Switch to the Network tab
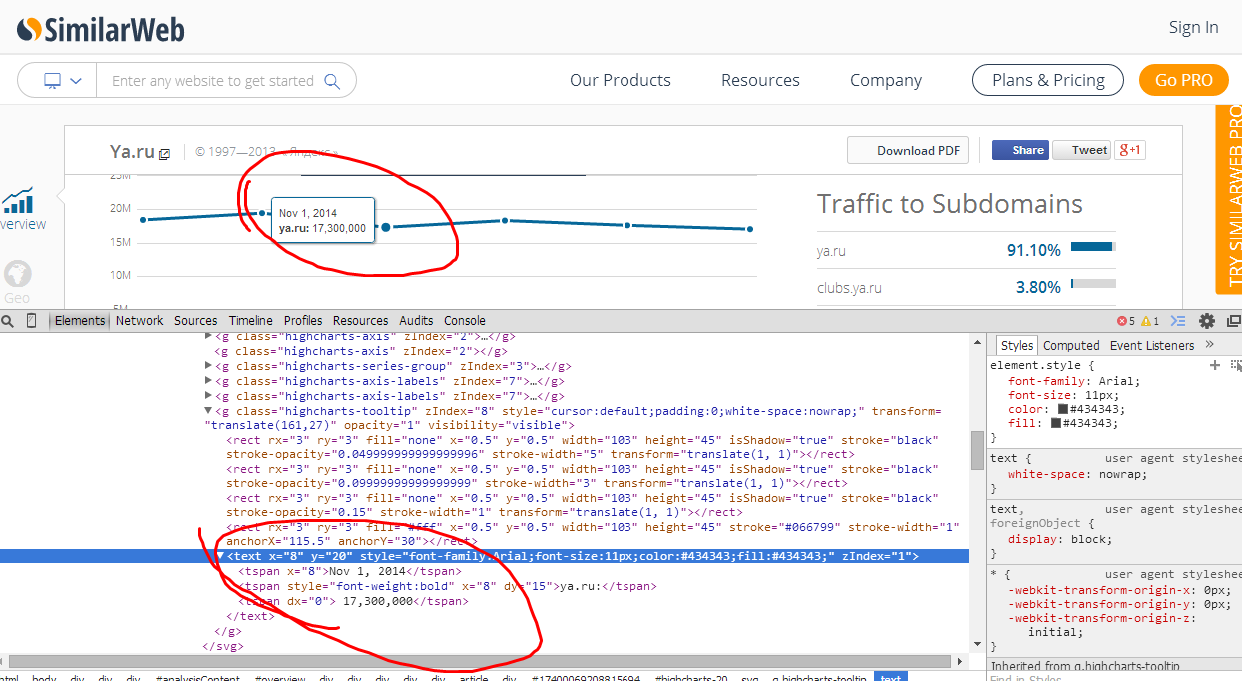 (139, 321)
